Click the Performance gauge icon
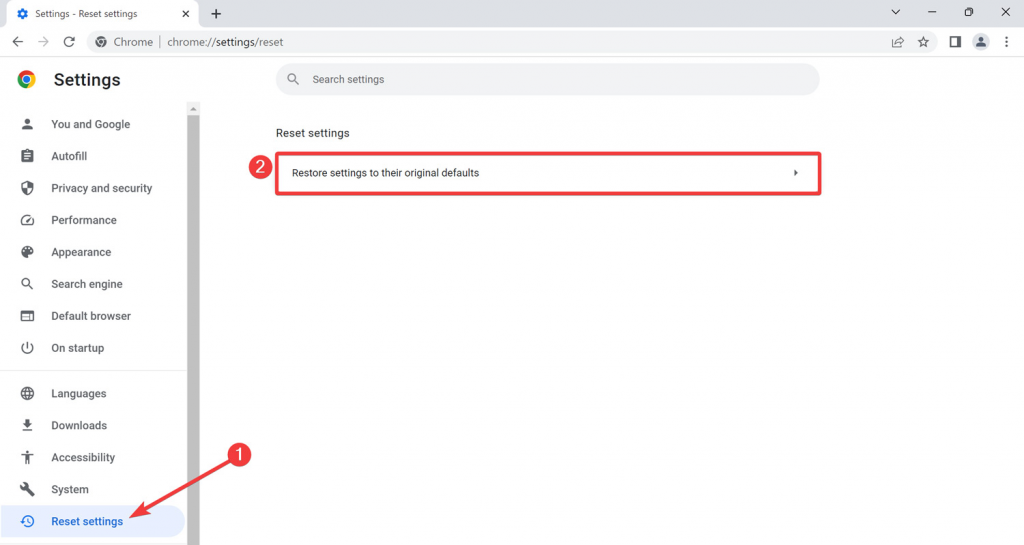Image resolution: width=1024 pixels, height=545 pixels. 27,220
